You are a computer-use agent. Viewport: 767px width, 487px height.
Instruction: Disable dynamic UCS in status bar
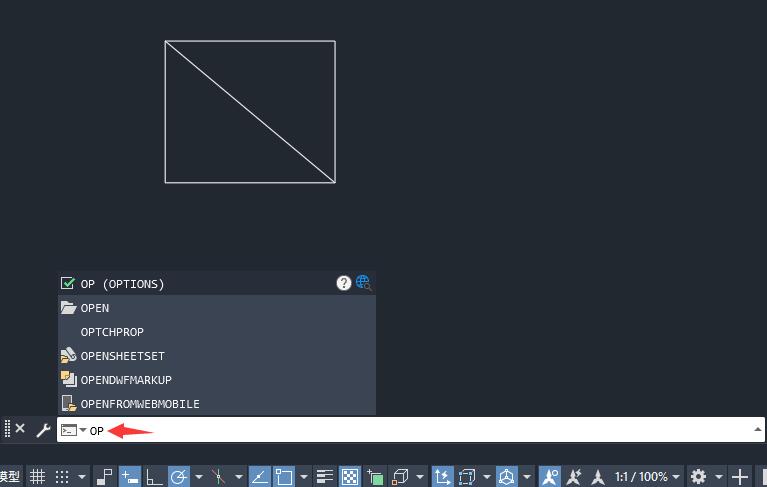pyautogui.click(x=443, y=476)
